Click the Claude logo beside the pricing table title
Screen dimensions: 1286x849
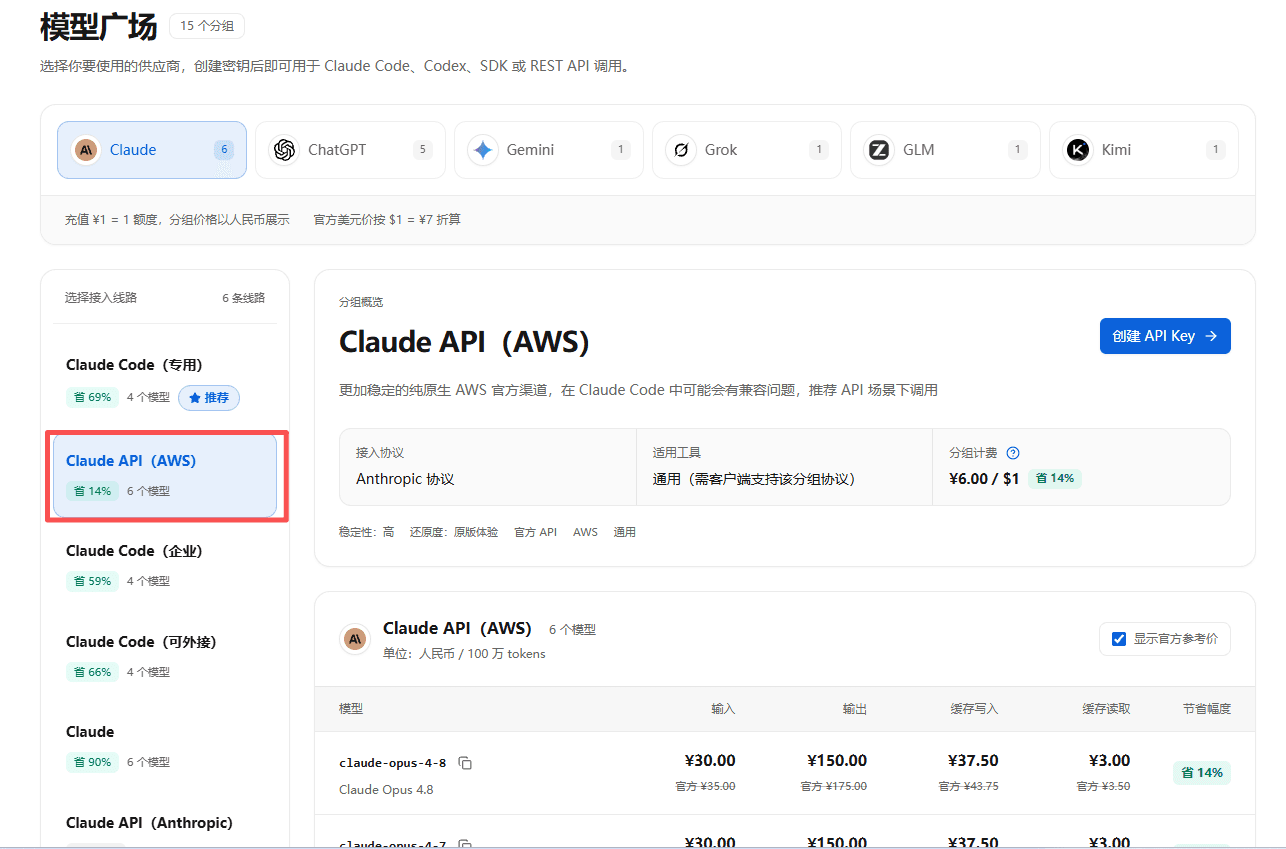coord(355,639)
